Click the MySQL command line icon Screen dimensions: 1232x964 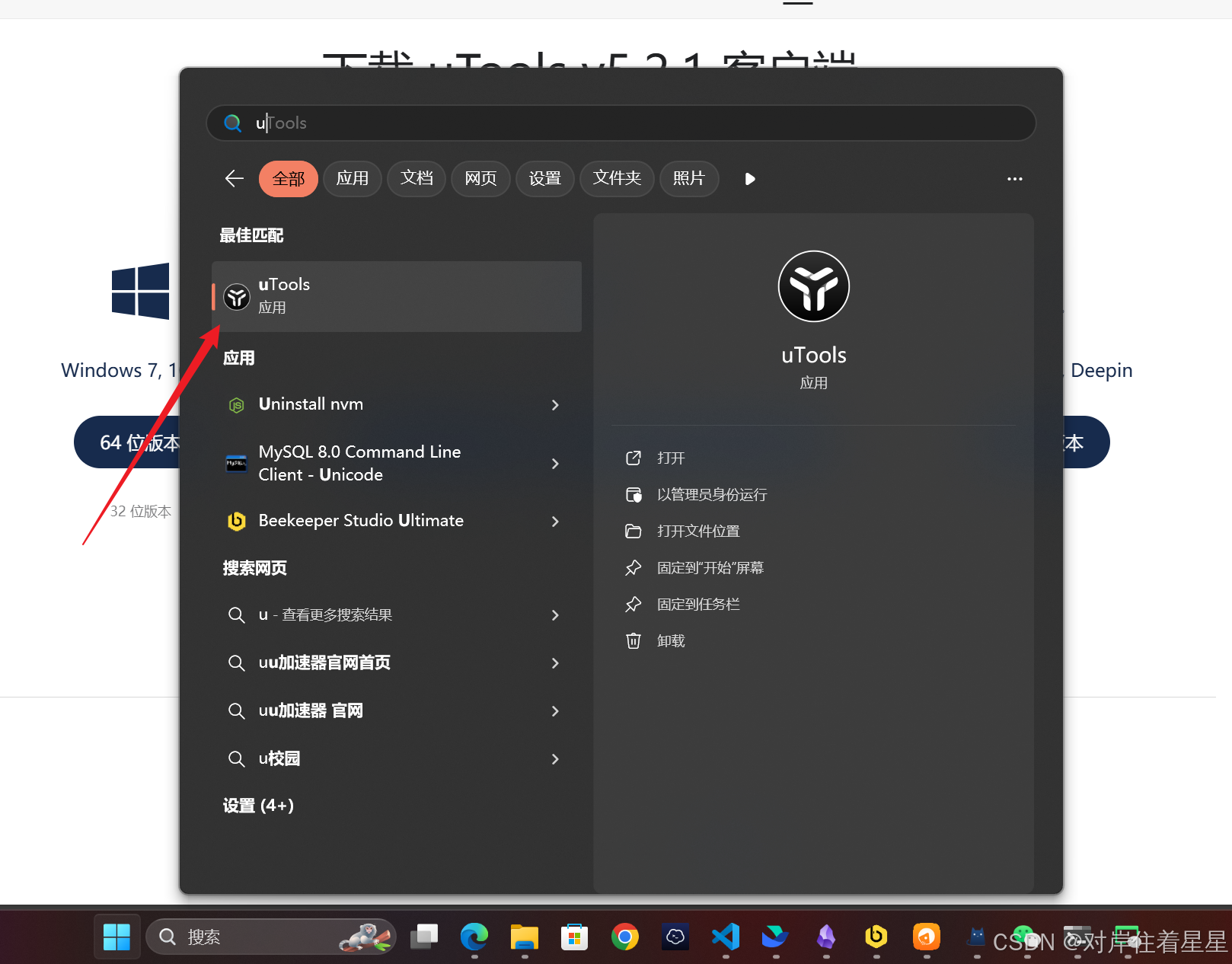pyautogui.click(x=237, y=463)
